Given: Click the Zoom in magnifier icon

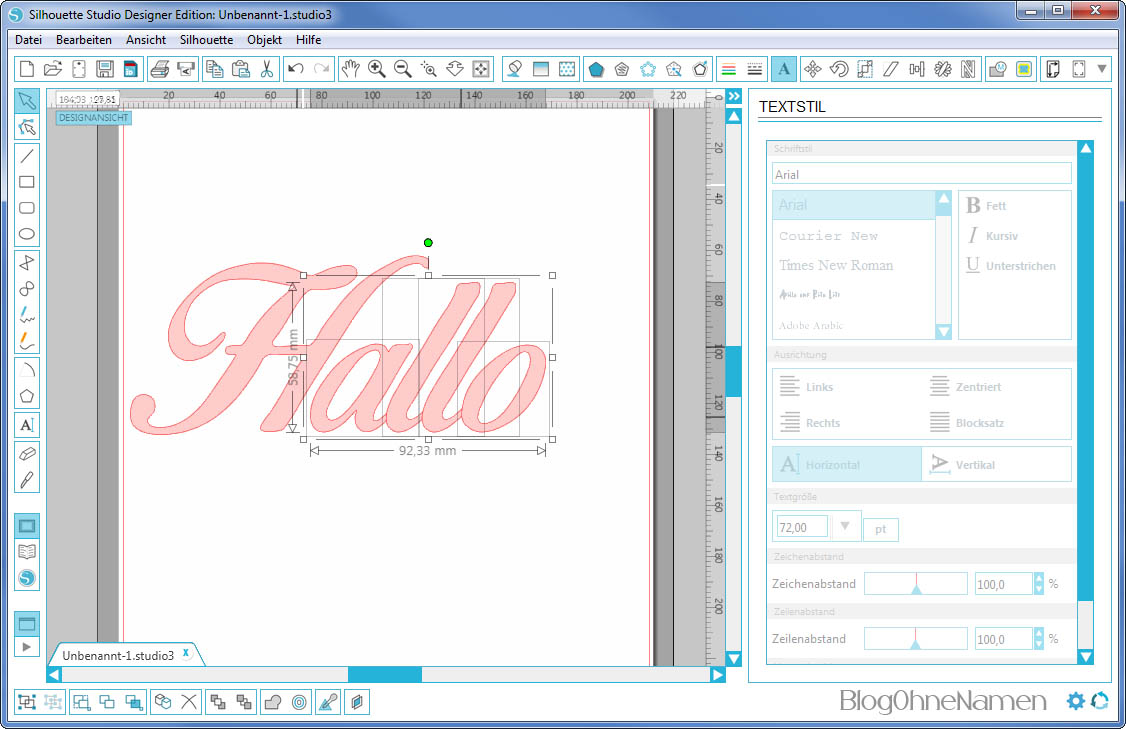Looking at the screenshot, I should tap(377, 69).
